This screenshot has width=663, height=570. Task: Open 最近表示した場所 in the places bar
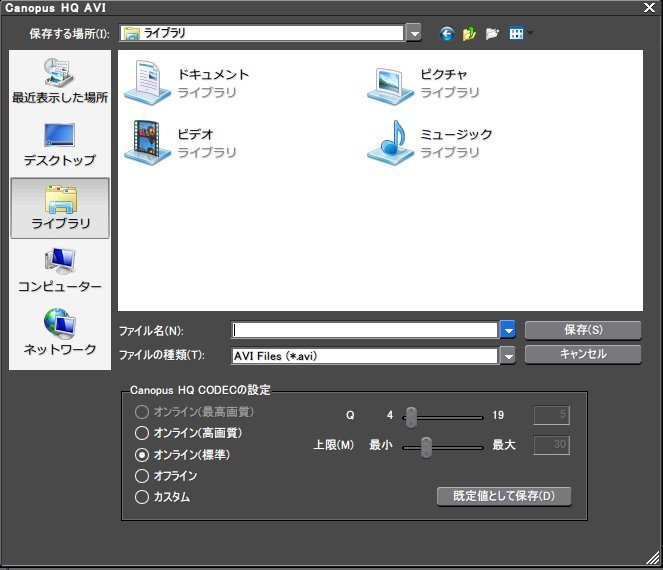[x=60, y=81]
